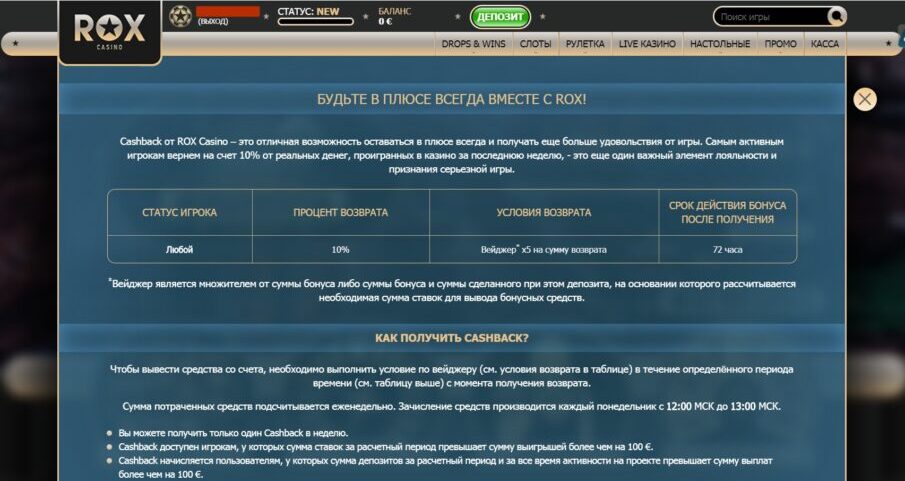Click the search magnifier icon
The width and height of the screenshot is (905, 481).
point(836,17)
